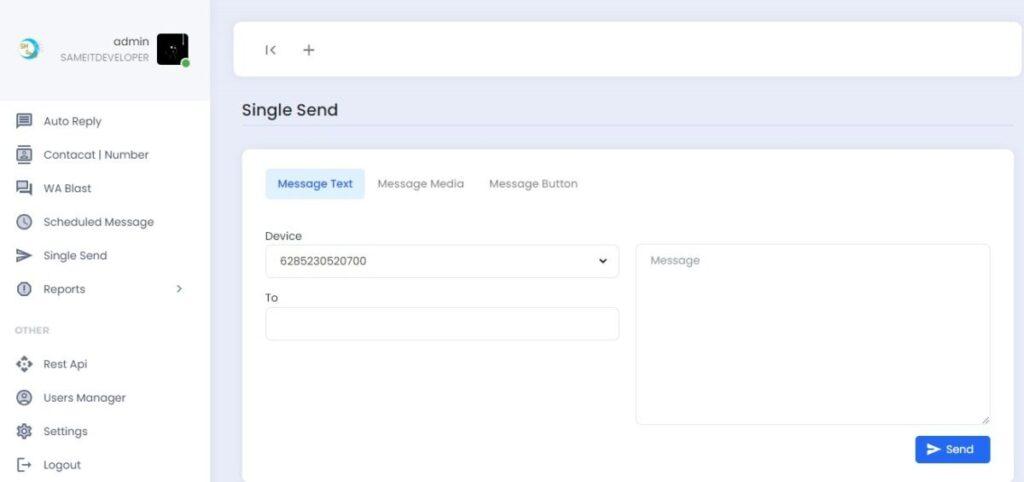The image size is (1024, 482).
Task: Click inside the Message text area
Action: (x=812, y=334)
